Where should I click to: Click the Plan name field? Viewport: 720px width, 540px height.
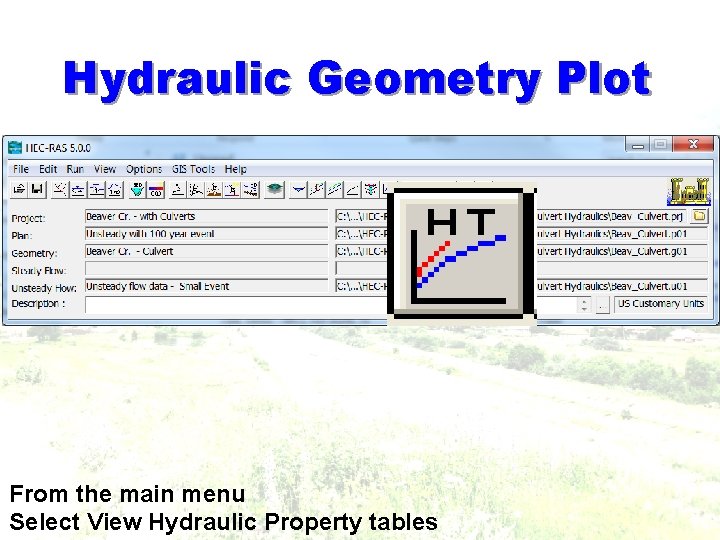(x=207, y=234)
